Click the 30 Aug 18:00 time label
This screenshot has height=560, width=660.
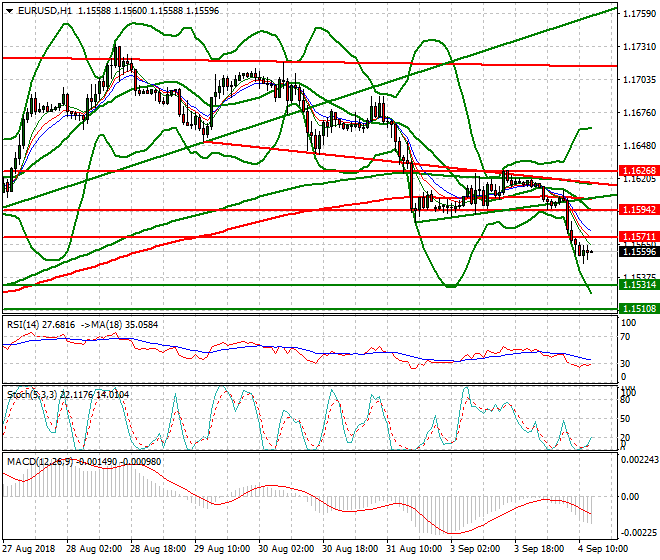click(x=350, y=549)
